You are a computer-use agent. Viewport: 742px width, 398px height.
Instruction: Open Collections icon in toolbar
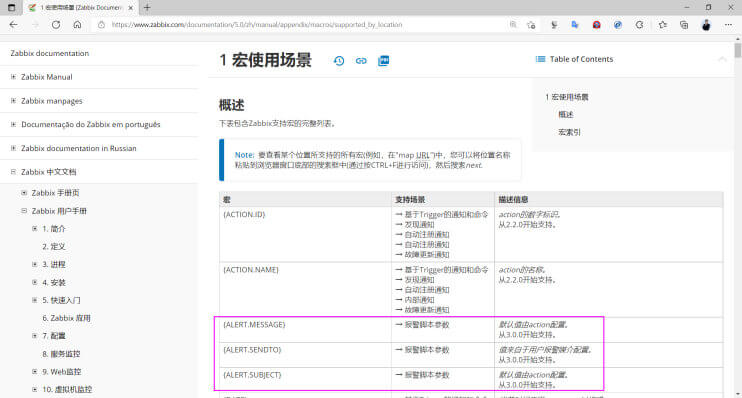click(684, 25)
